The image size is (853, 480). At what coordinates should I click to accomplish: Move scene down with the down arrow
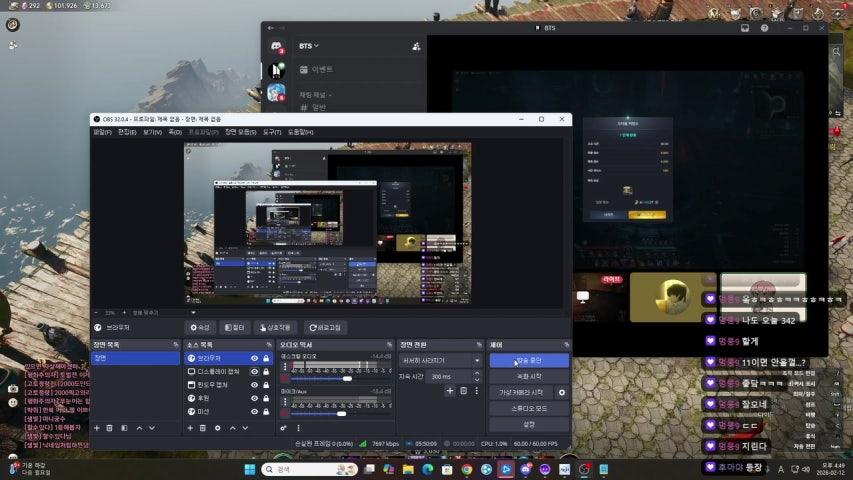coord(152,428)
